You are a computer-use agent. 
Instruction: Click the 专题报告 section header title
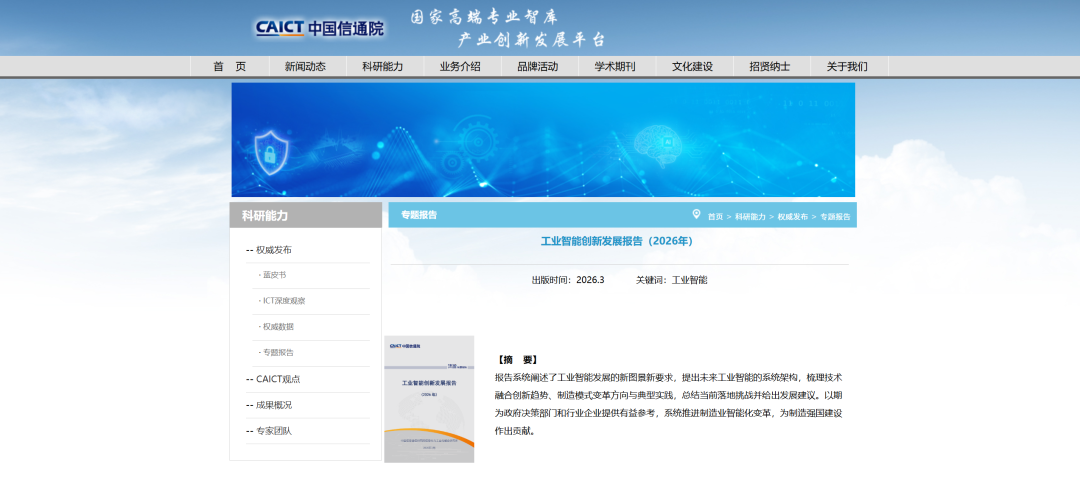pyautogui.click(x=419, y=215)
